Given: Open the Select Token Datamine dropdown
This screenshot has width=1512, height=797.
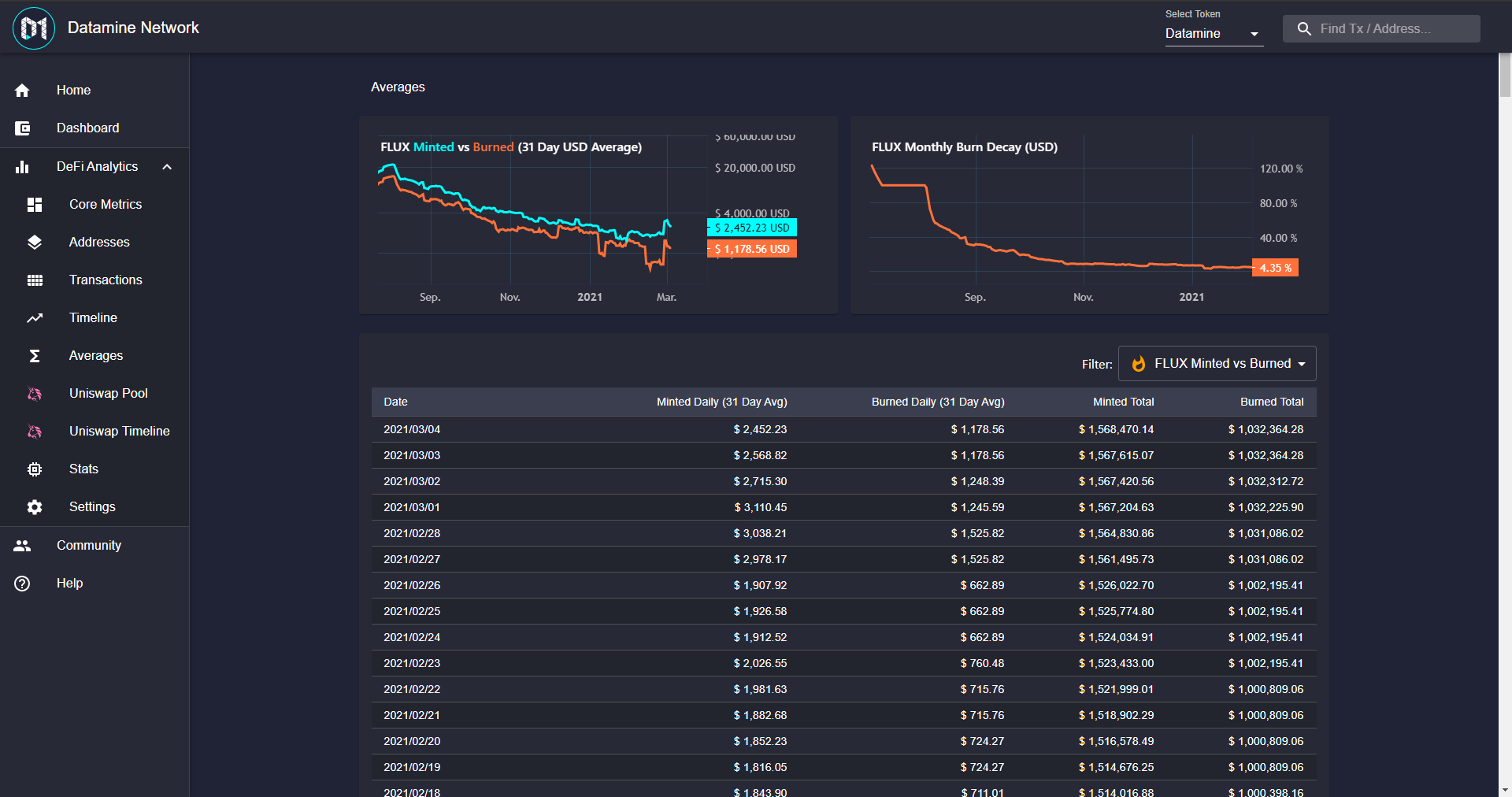Looking at the screenshot, I should (1214, 34).
